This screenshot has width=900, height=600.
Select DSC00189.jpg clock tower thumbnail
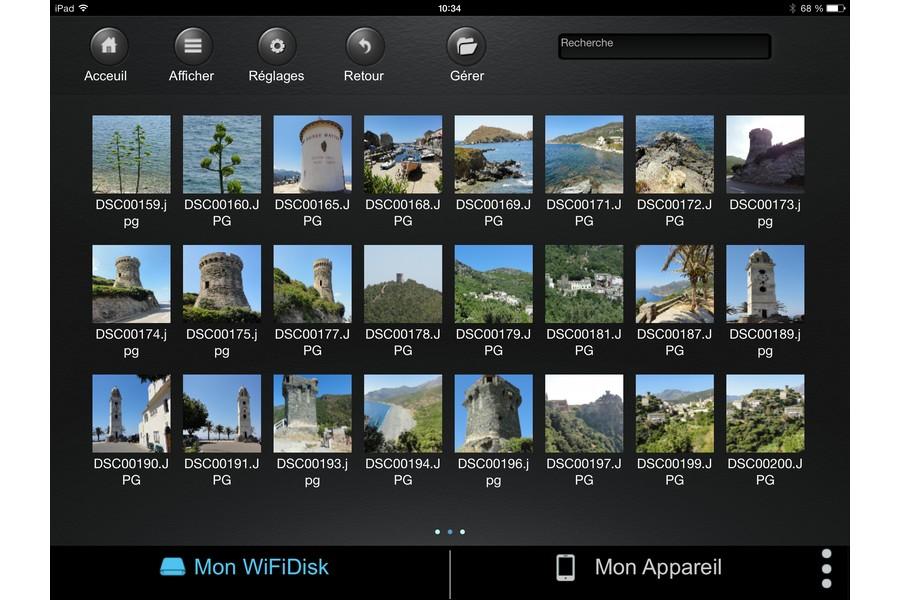[x=765, y=284]
